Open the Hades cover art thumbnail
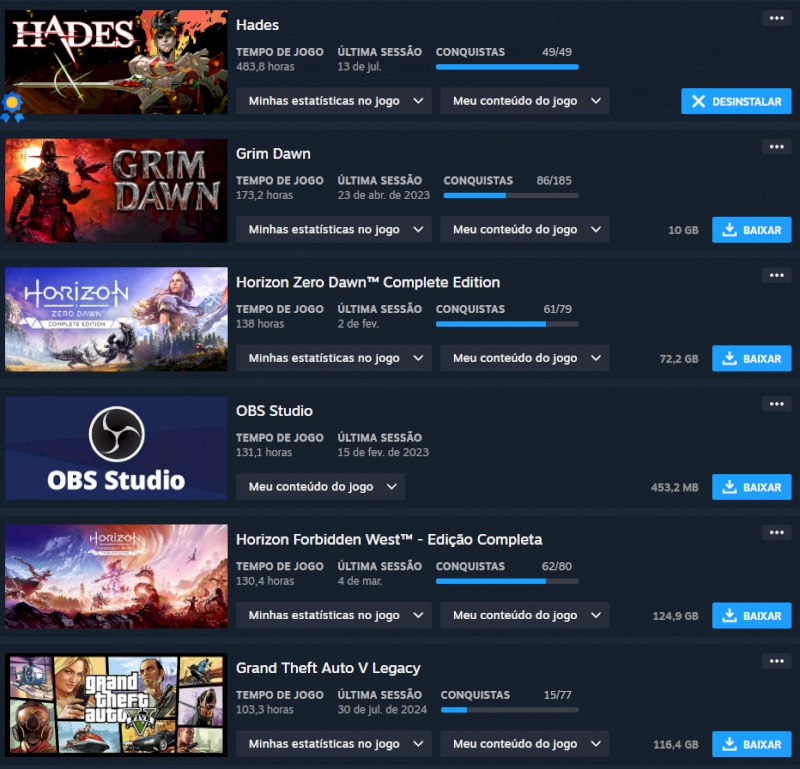 point(116,62)
